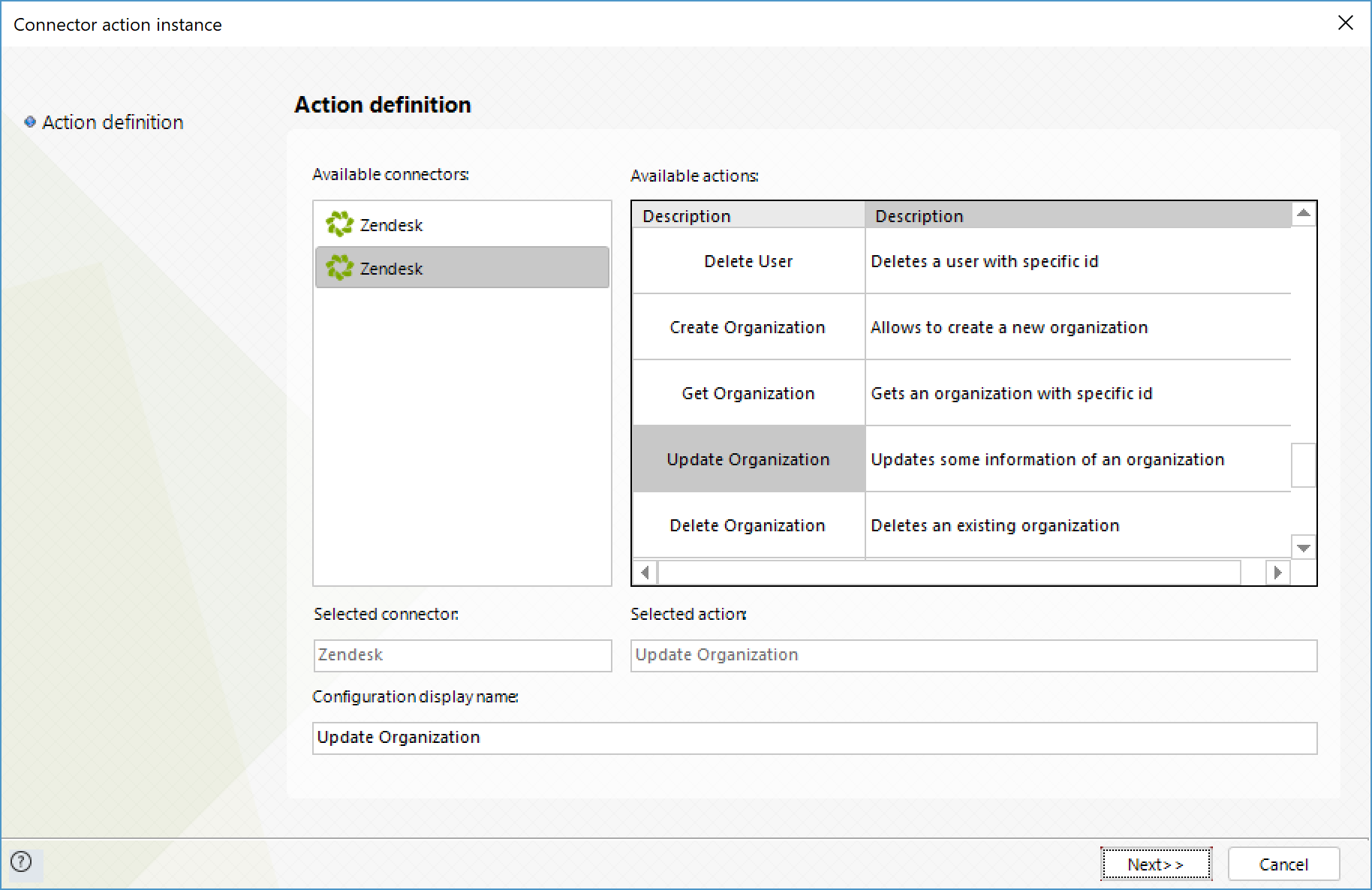Close the Connector action instance dialog
1372x890 pixels.
click(x=1345, y=23)
